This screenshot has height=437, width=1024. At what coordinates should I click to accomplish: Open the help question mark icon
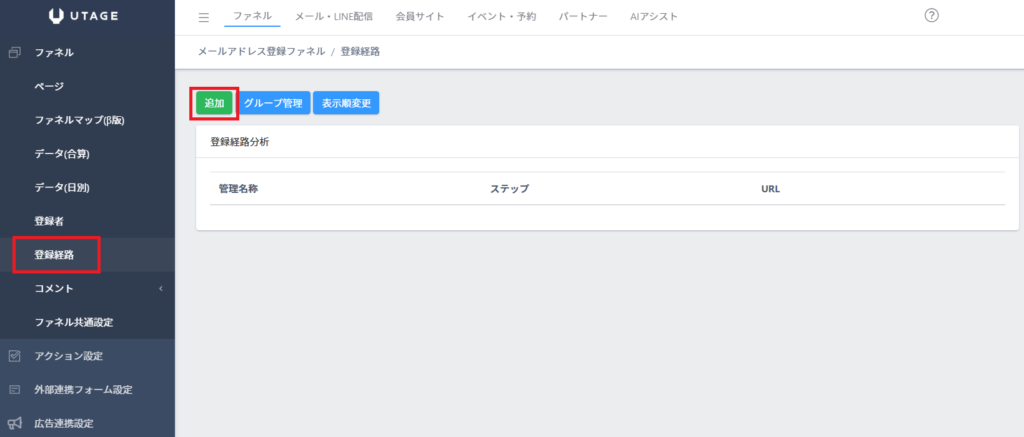pyautogui.click(x=932, y=16)
